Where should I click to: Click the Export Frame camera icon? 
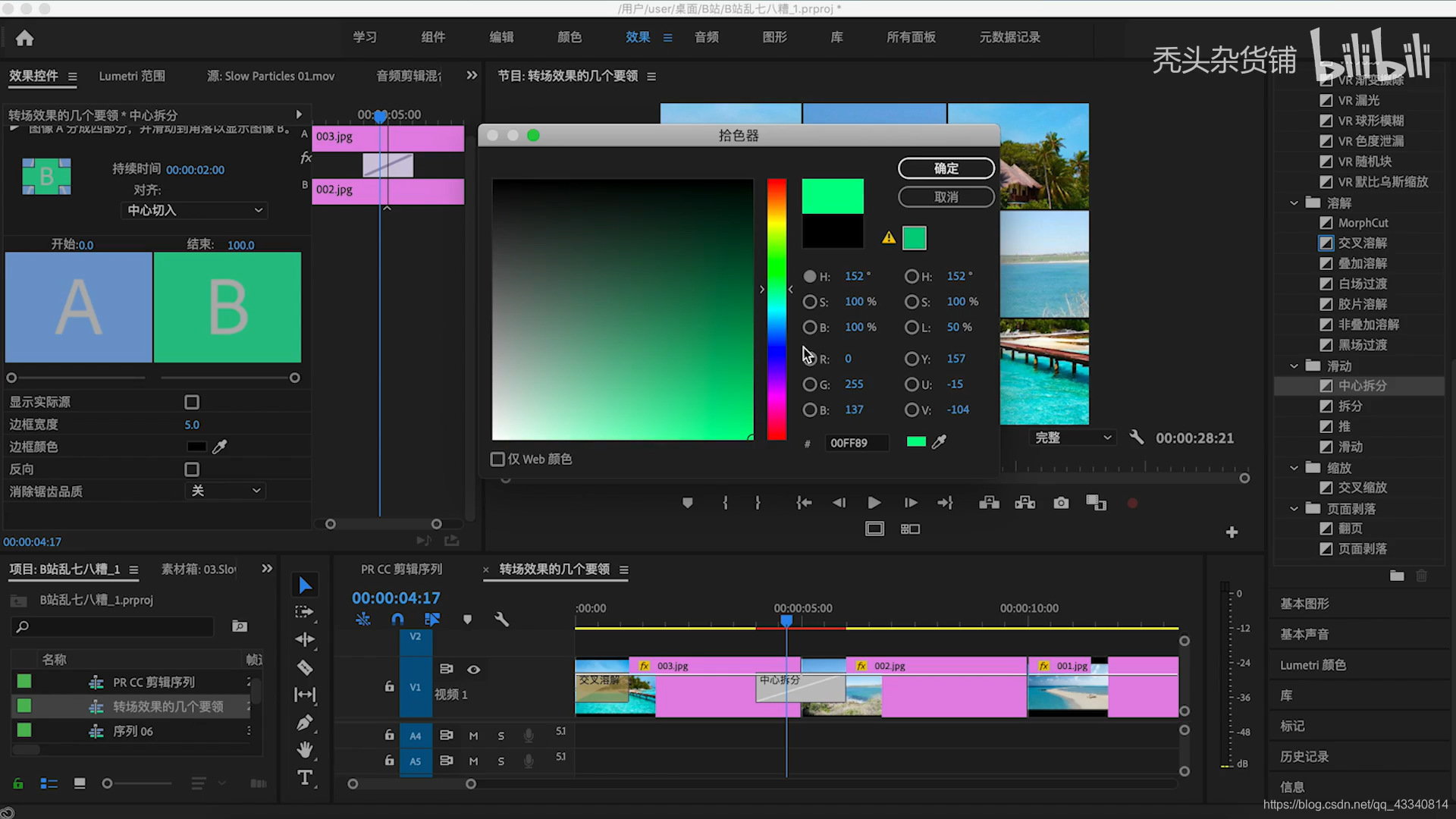1061,503
